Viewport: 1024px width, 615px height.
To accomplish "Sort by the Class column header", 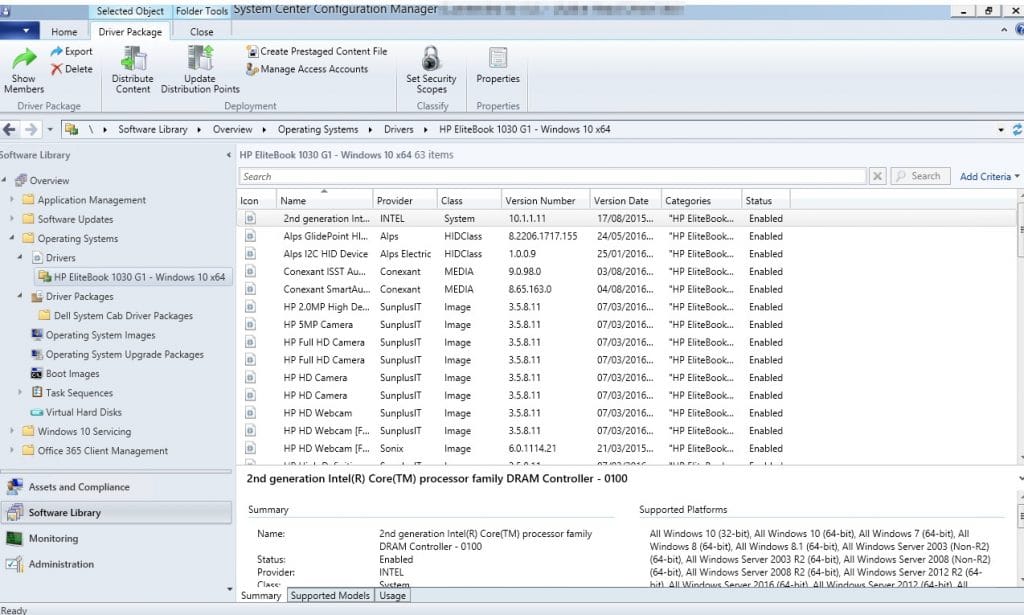I will [x=469, y=200].
